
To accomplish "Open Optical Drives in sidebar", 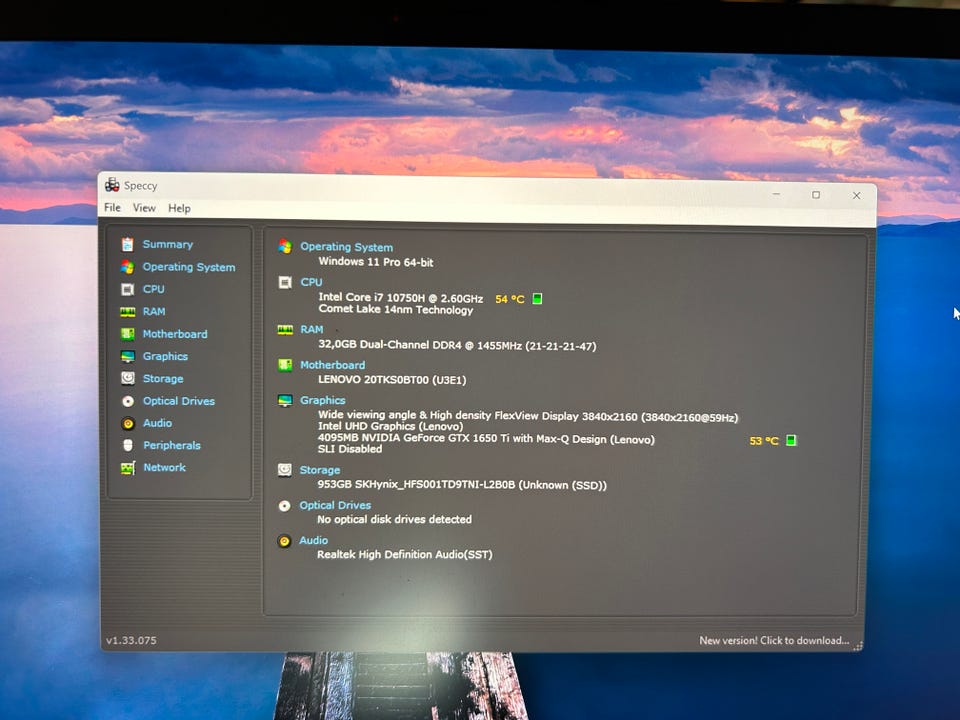I will click(x=179, y=401).
